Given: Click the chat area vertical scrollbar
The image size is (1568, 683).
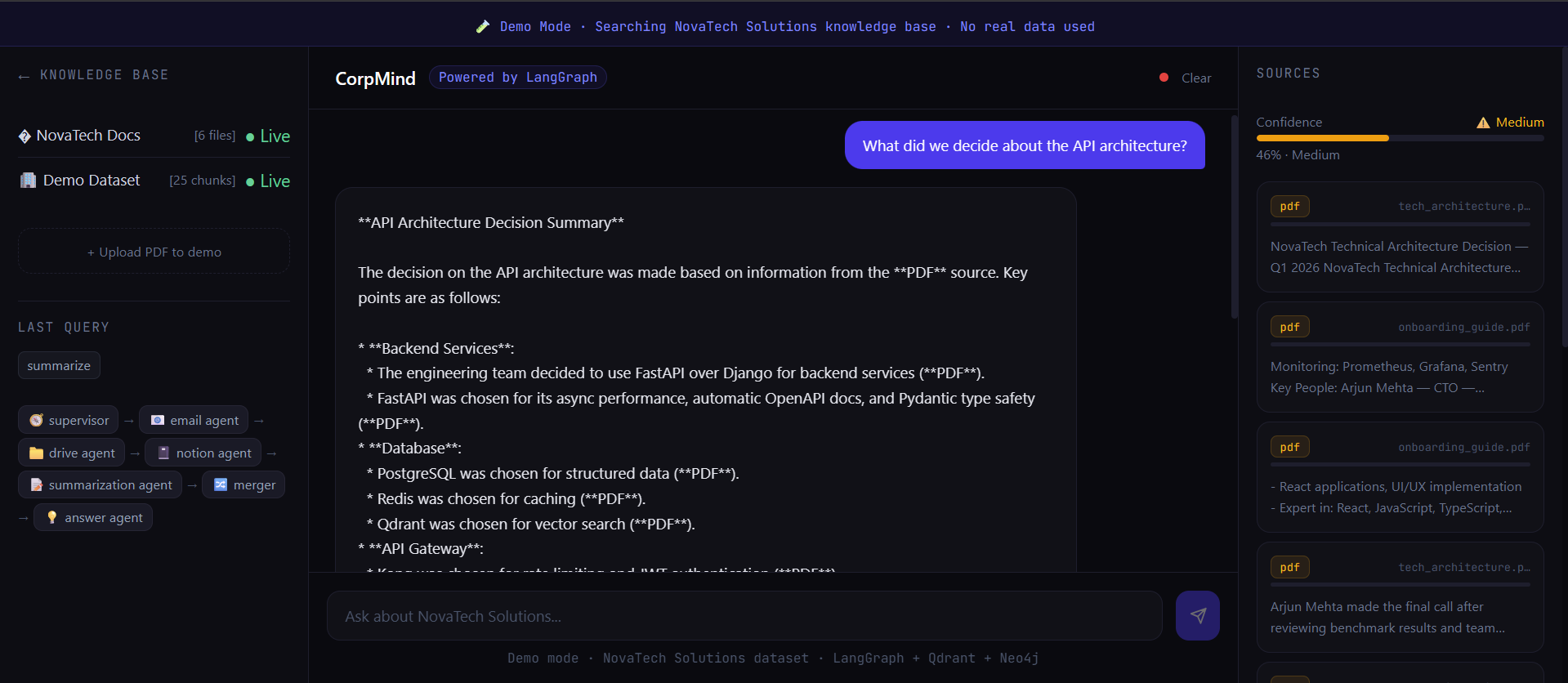Looking at the screenshot, I should click(x=1234, y=217).
